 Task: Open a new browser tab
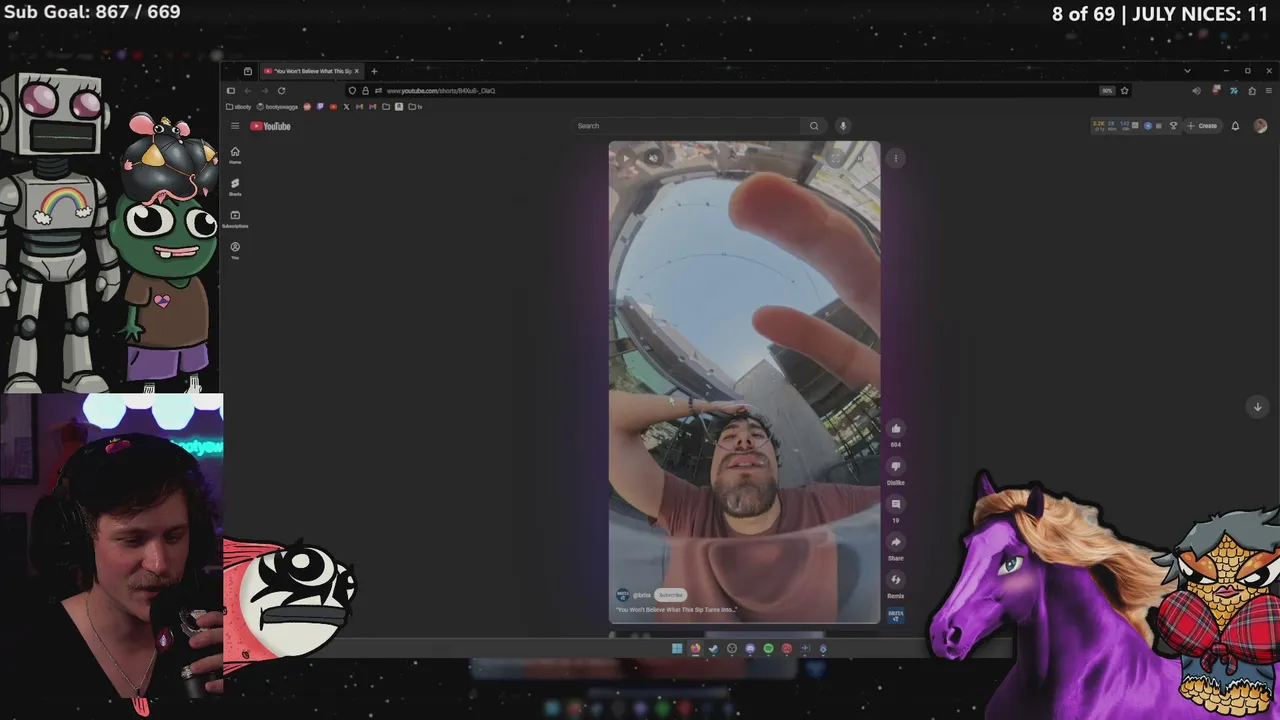click(x=374, y=71)
